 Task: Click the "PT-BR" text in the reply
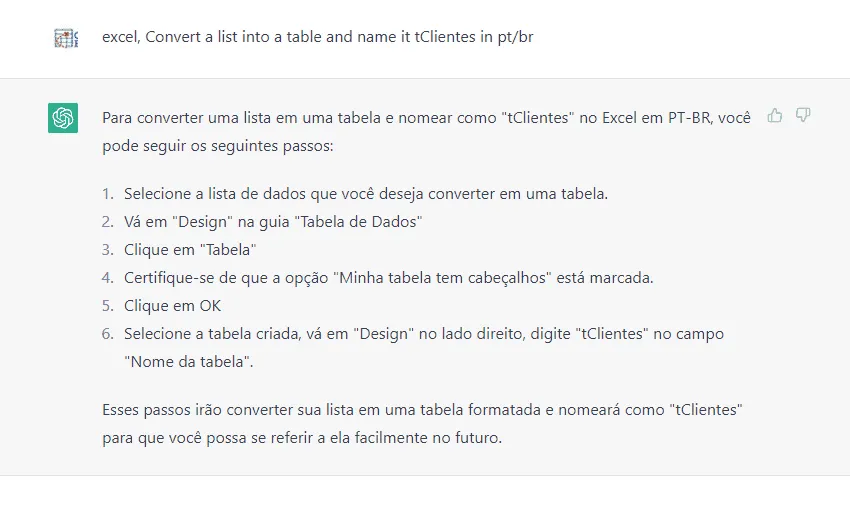pos(689,118)
